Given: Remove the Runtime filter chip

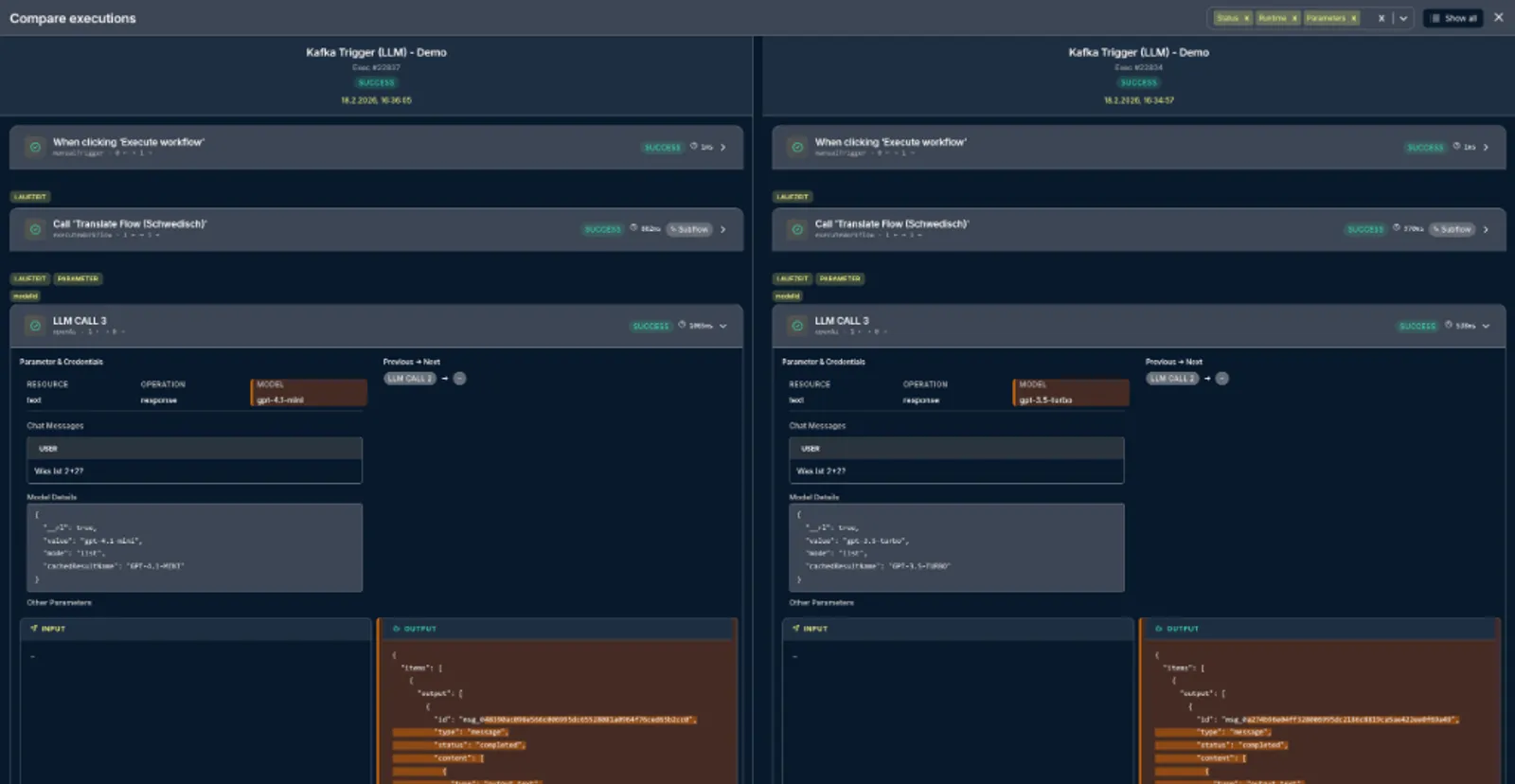Looking at the screenshot, I should 1294,18.
